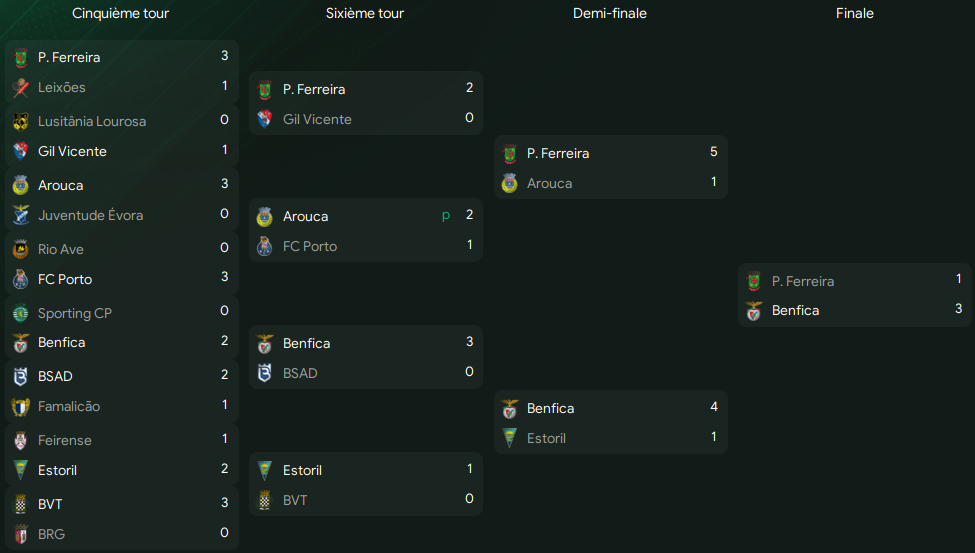Click the Rio Ave club crest
975x553 pixels.
21,249
